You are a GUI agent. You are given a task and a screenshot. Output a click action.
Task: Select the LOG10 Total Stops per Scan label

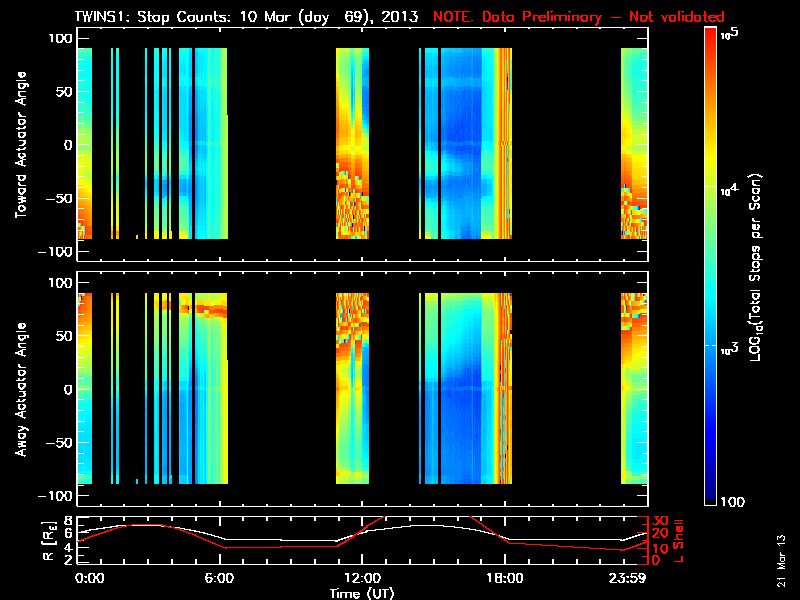coord(758,265)
